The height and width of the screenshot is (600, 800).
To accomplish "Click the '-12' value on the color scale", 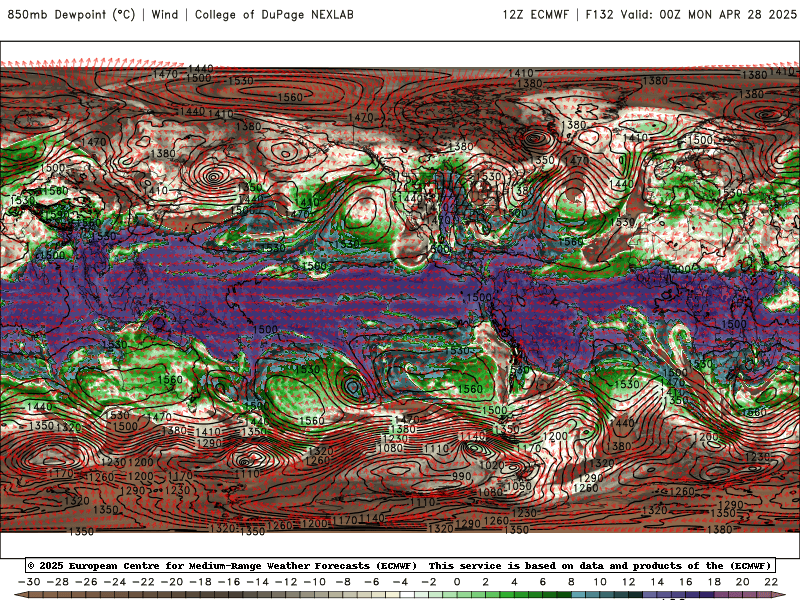I will click(x=286, y=582).
